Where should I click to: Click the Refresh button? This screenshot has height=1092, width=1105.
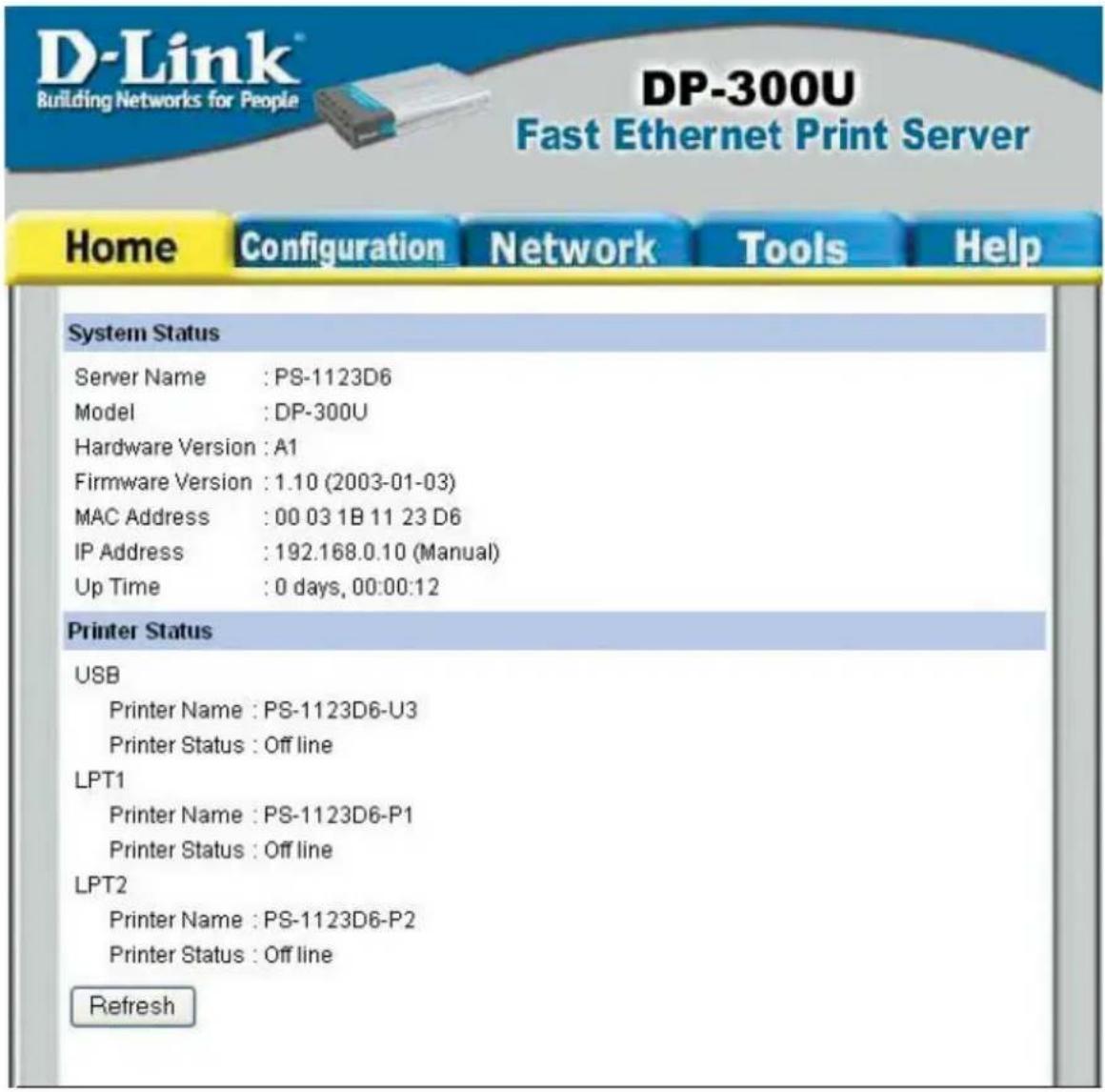(x=132, y=1006)
